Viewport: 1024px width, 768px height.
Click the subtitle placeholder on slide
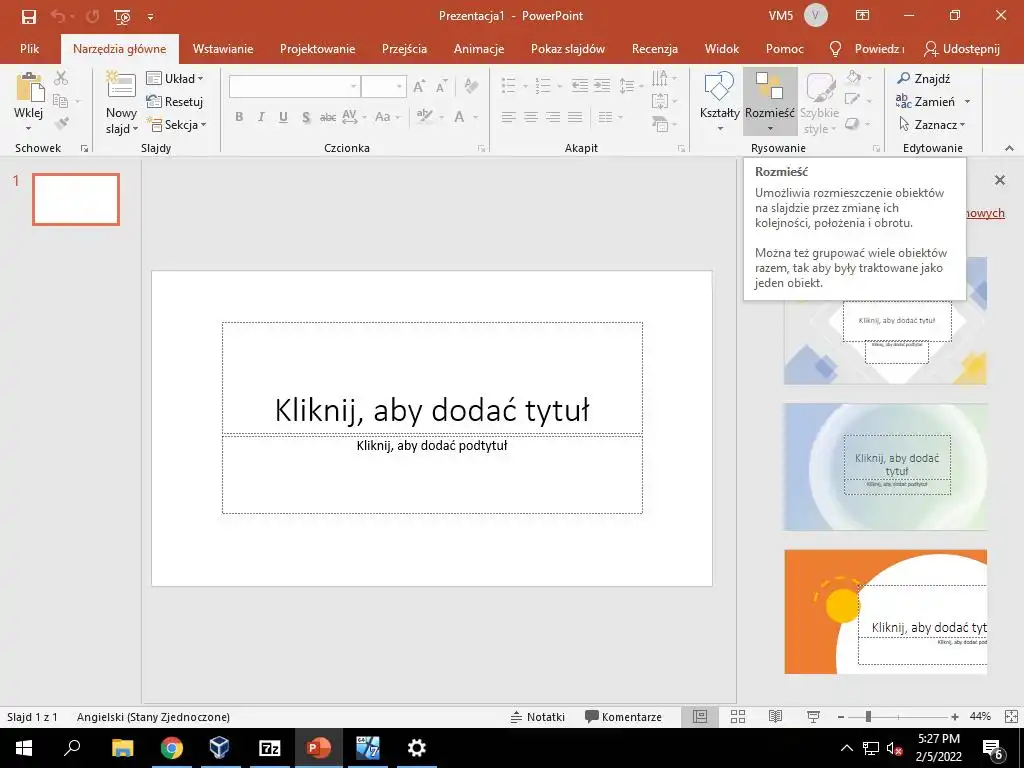pos(432,474)
